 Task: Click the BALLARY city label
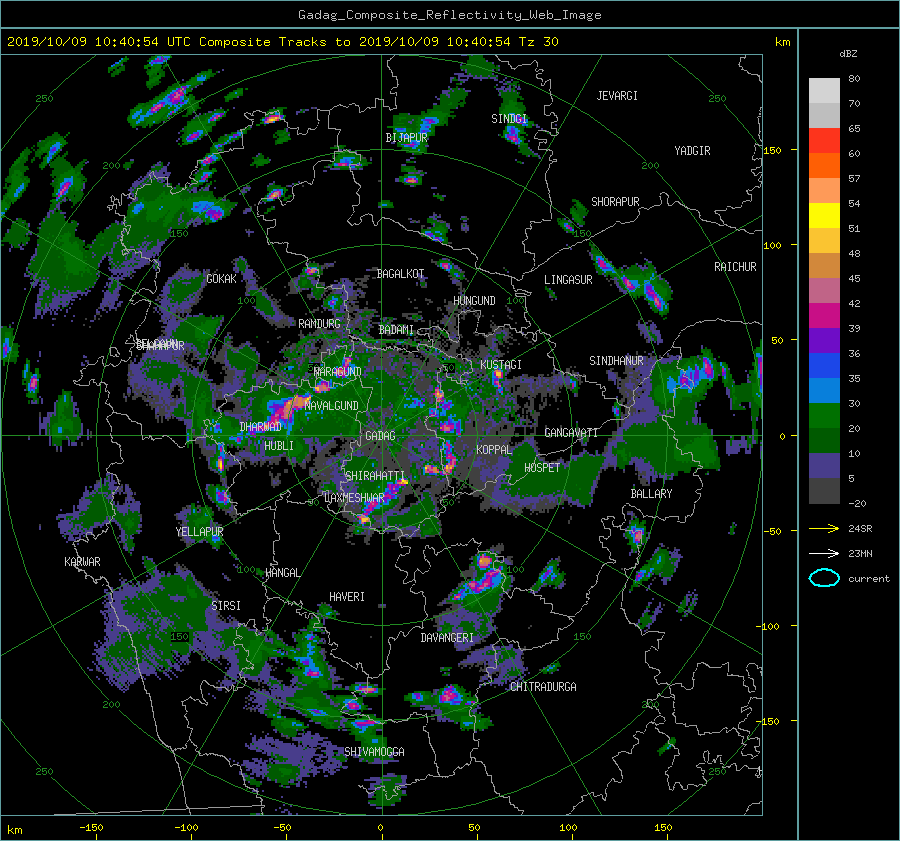651,494
